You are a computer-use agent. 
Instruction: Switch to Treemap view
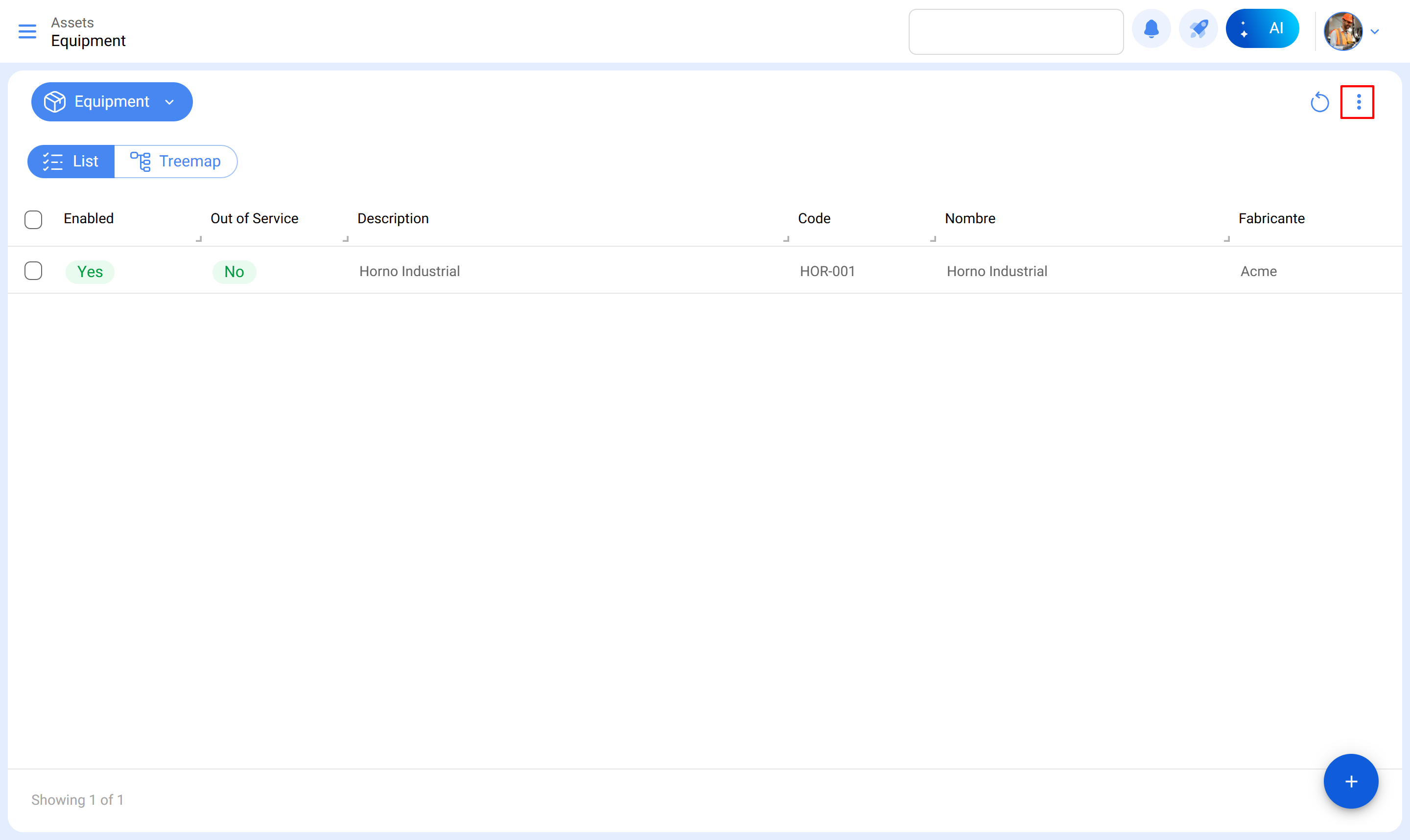pyautogui.click(x=175, y=162)
